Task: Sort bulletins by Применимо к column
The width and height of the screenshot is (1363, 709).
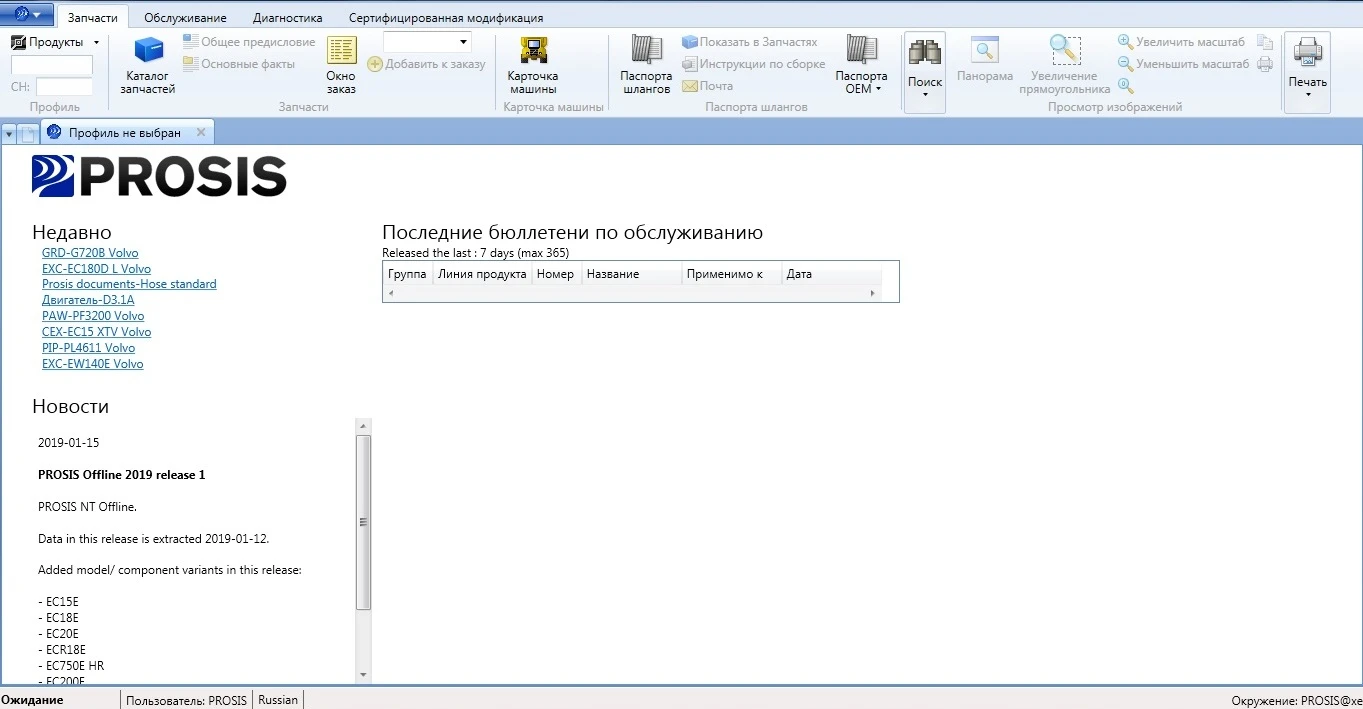Action: [731, 274]
